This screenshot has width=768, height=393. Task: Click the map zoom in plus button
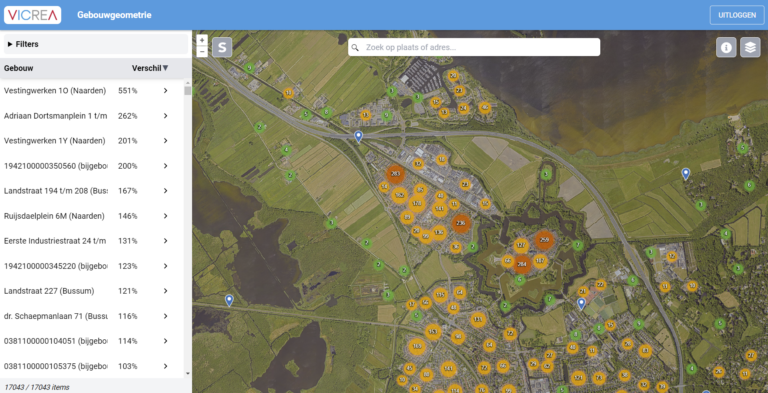point(202,40)
